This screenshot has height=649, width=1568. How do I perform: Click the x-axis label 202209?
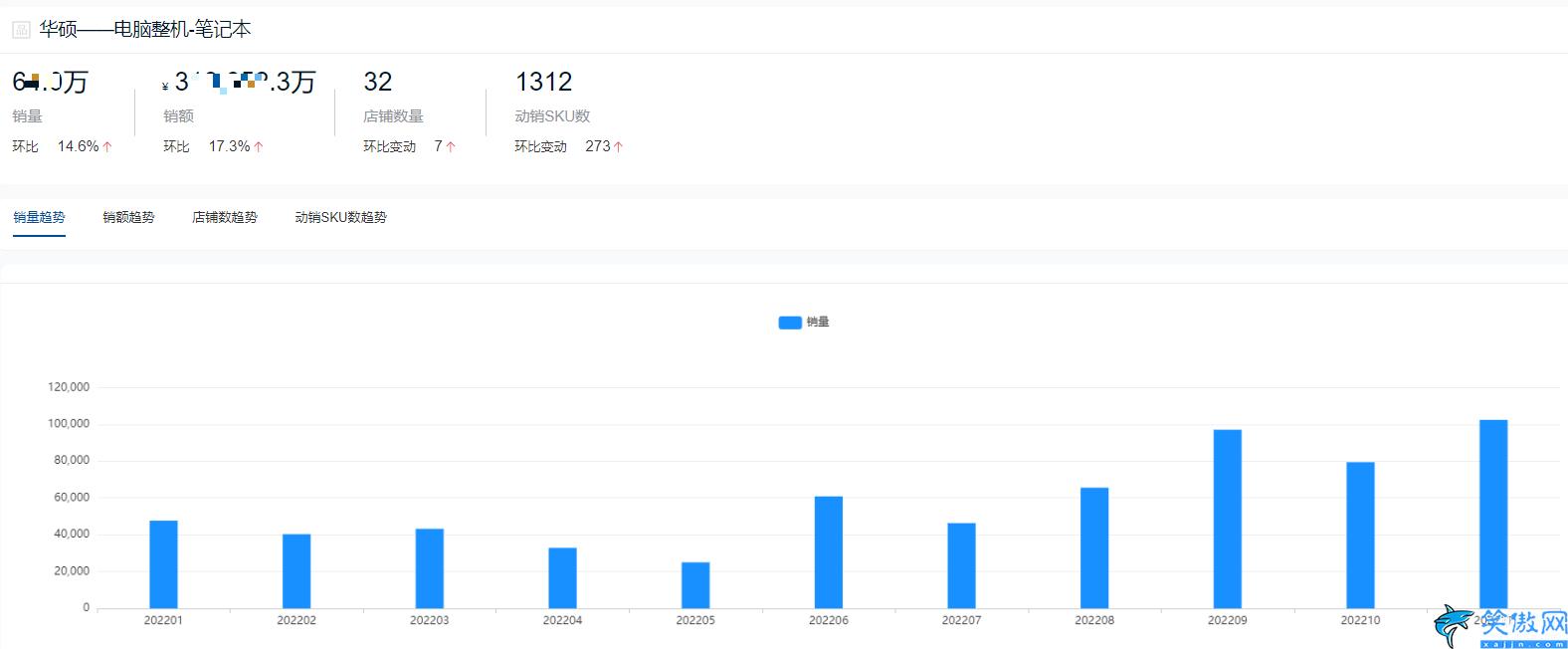[1228, 620]
